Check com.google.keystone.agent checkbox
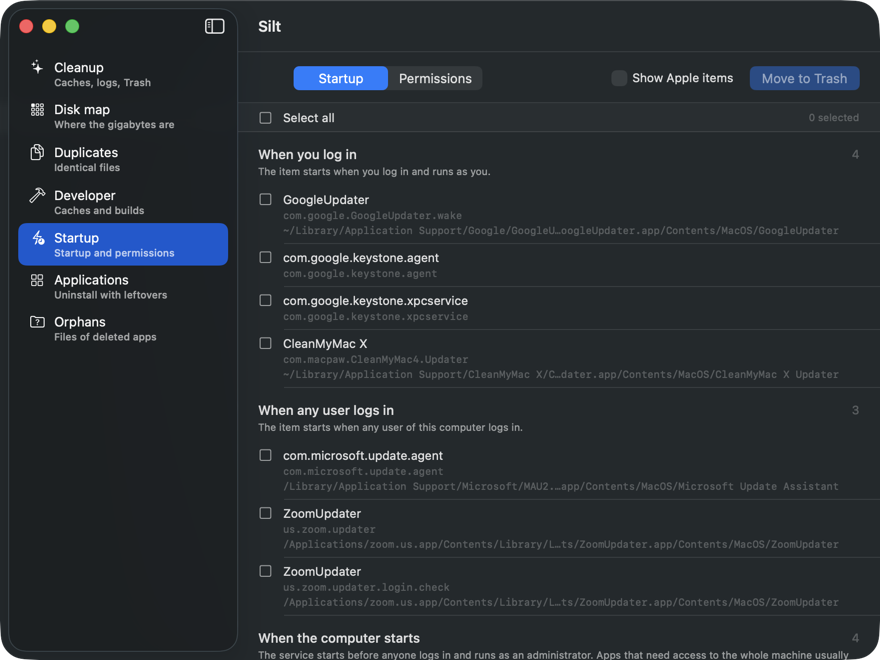This screenshot has width=880, height=660. (265, 257)
